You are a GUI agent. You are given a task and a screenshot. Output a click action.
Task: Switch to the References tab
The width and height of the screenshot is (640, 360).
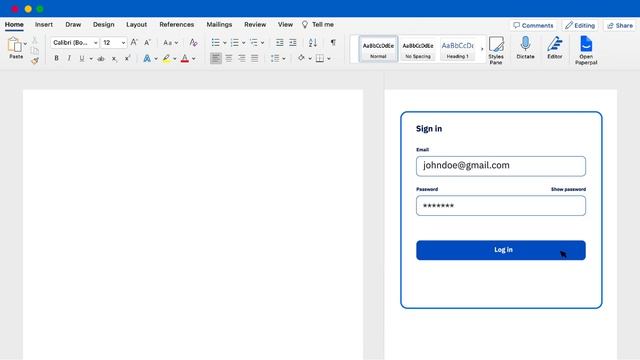click(x=177, y=24)
